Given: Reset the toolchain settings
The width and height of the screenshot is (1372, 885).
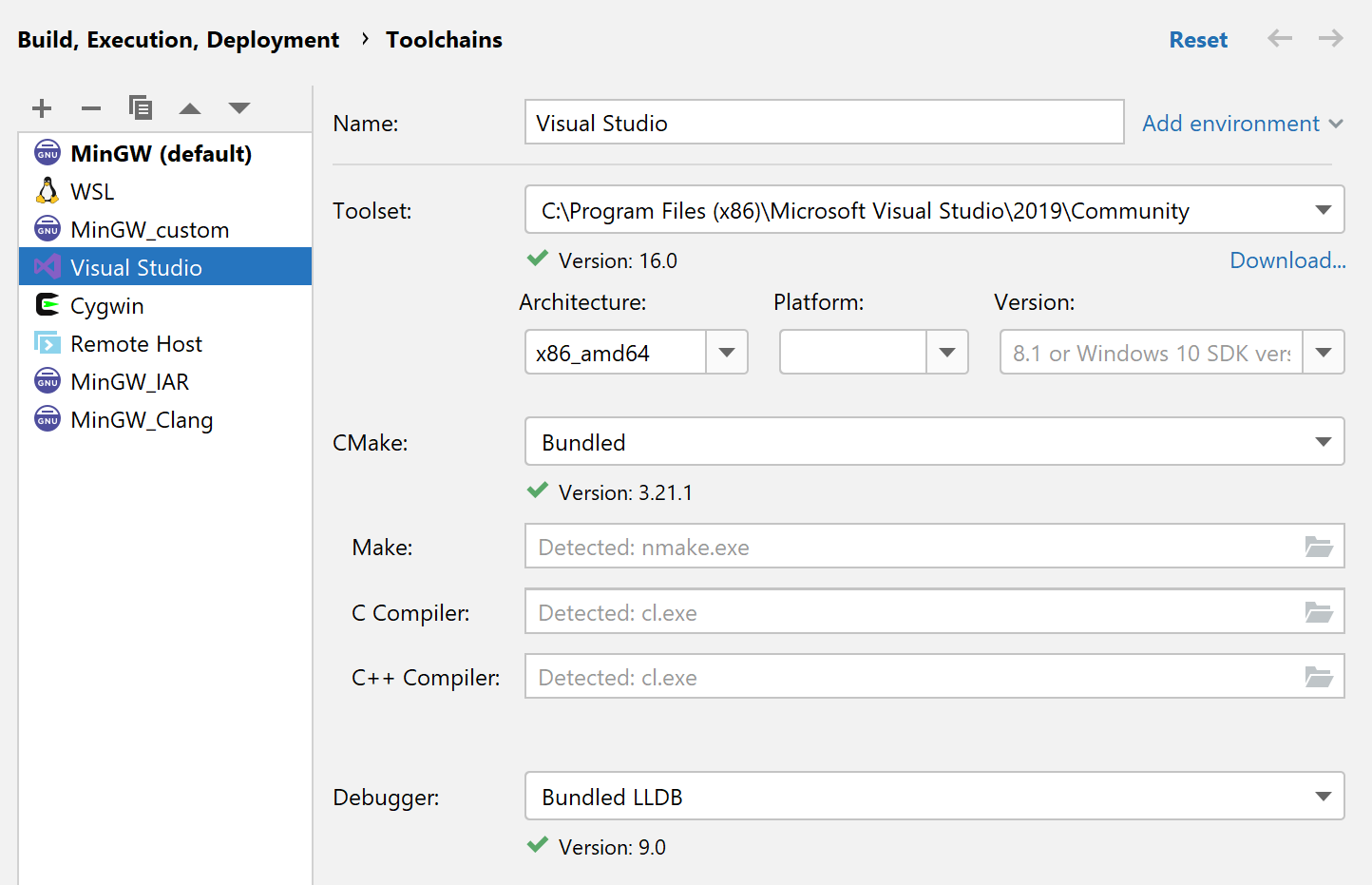Looking at the screenshot, I should [1198, 39].
